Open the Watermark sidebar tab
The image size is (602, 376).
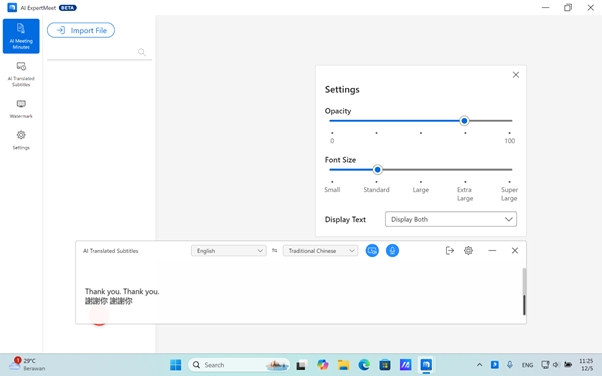pyautogui.click(x=21, y=109)
